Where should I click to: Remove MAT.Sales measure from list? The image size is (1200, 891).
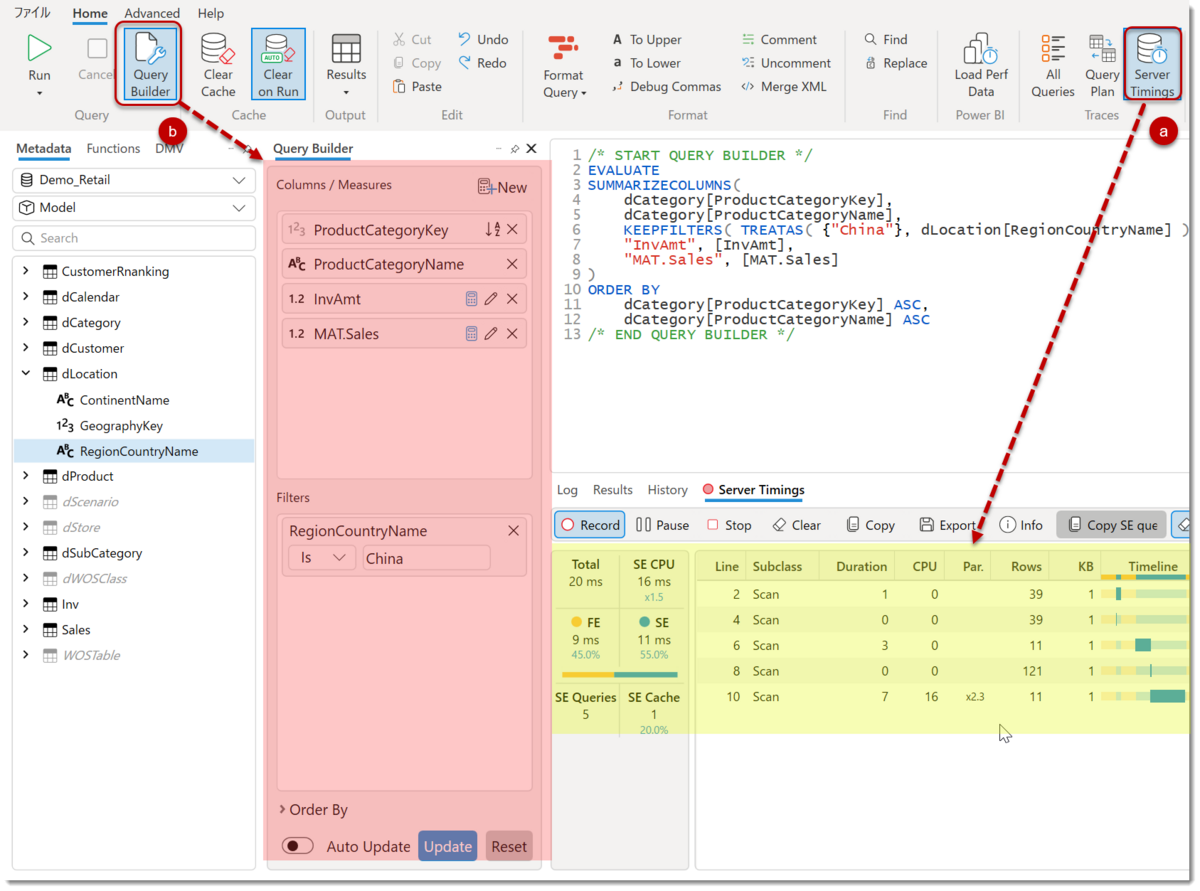(x=512, y=334)
